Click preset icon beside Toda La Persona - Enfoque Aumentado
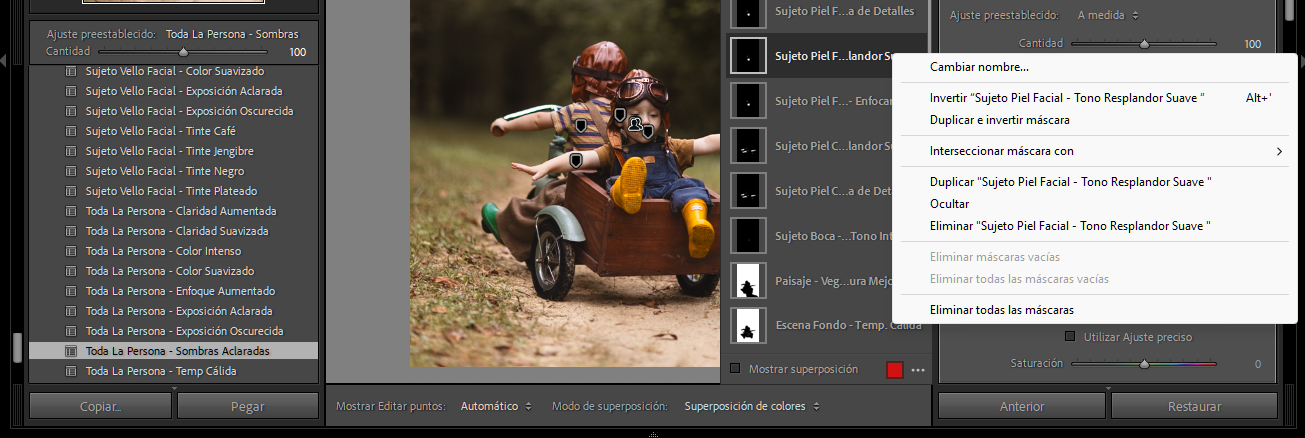 (71, 291)
